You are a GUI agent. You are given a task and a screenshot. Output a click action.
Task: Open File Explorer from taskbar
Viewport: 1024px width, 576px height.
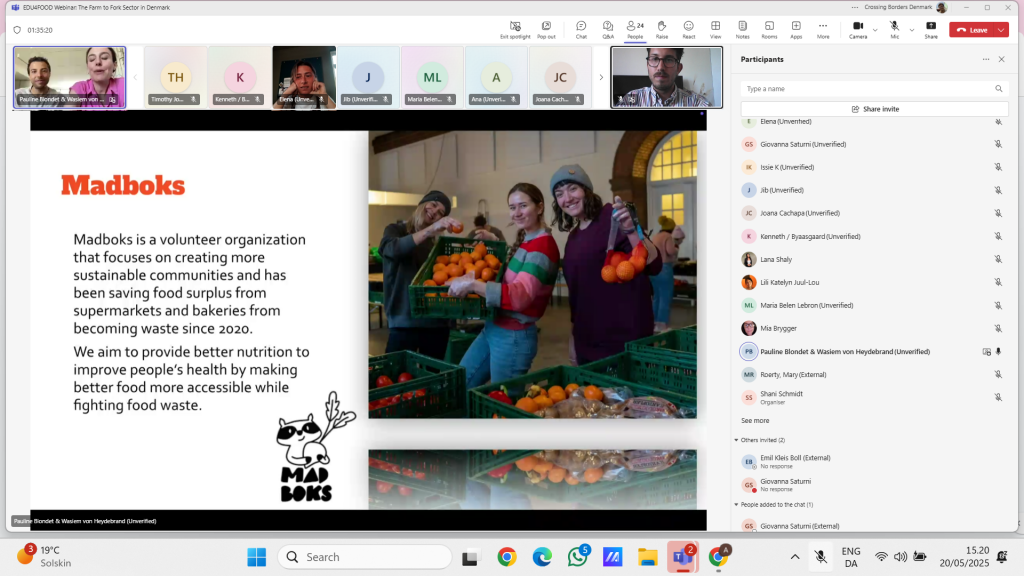(647, 557)
